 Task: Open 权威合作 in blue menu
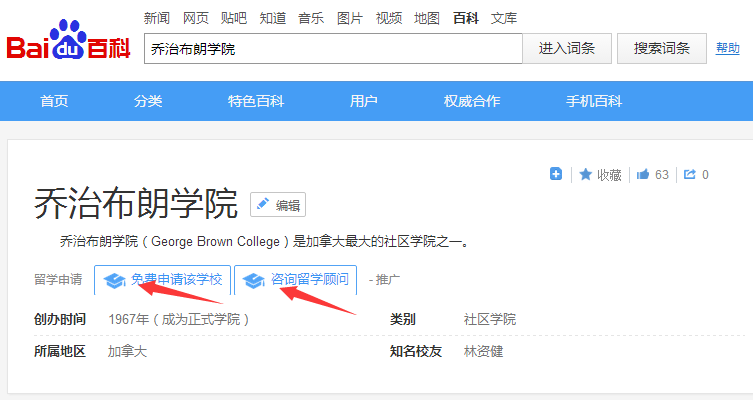pyautogui.click(x=472, y=101)
